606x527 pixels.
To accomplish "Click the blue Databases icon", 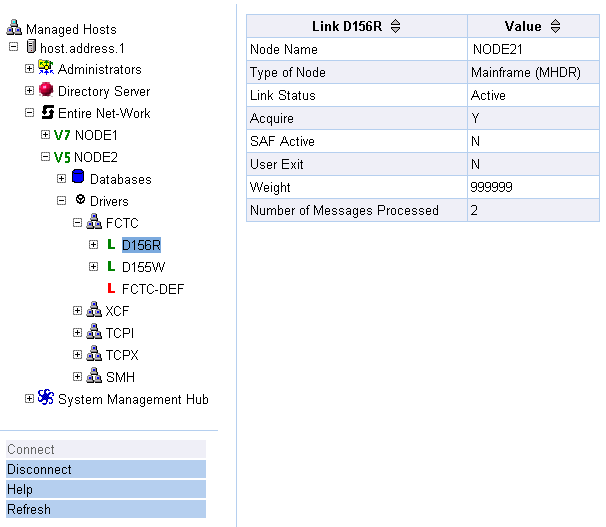I will [x=78, y=178].
